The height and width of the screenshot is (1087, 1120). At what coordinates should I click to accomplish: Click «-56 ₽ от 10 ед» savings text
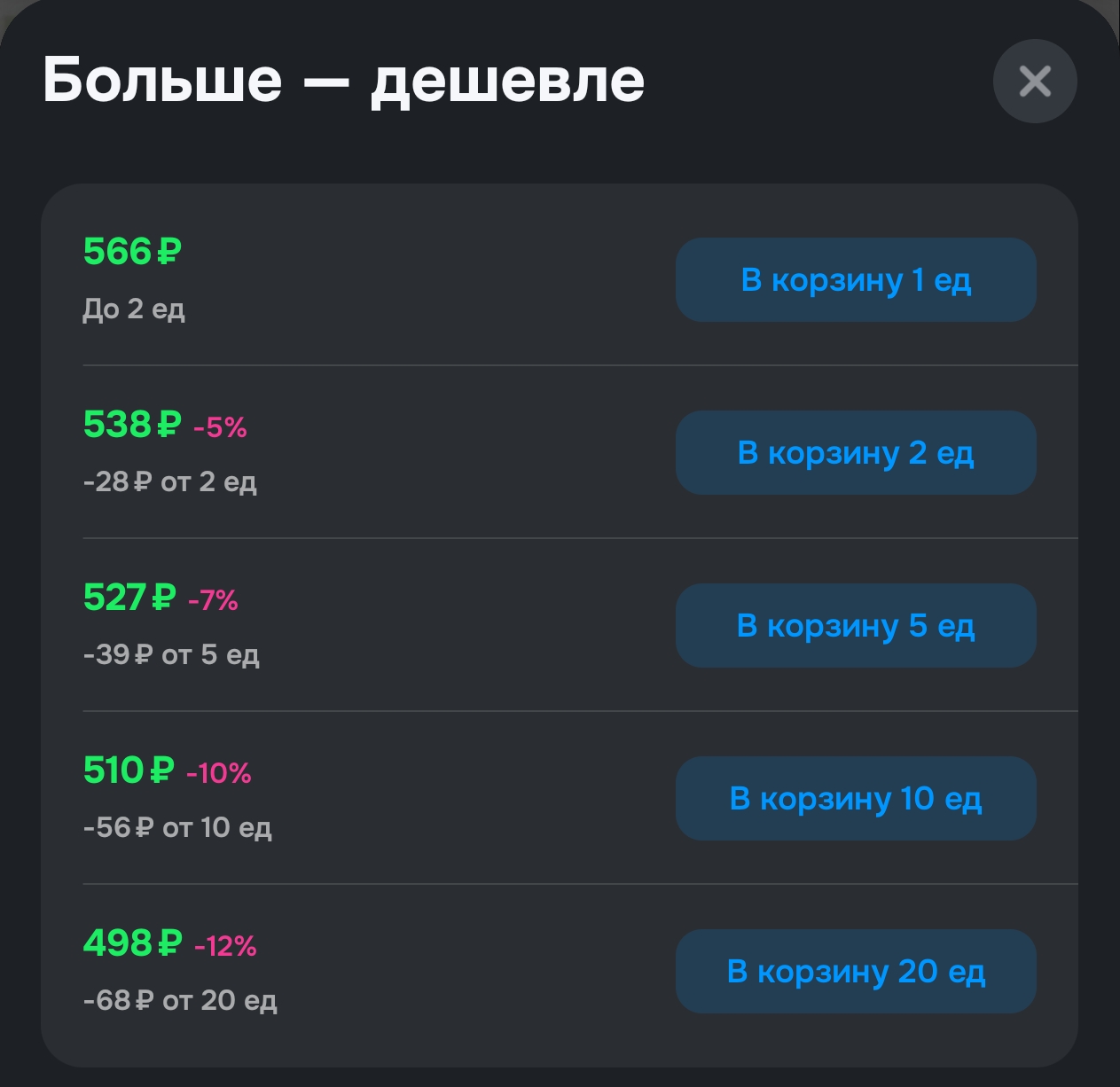pos(177,828)
